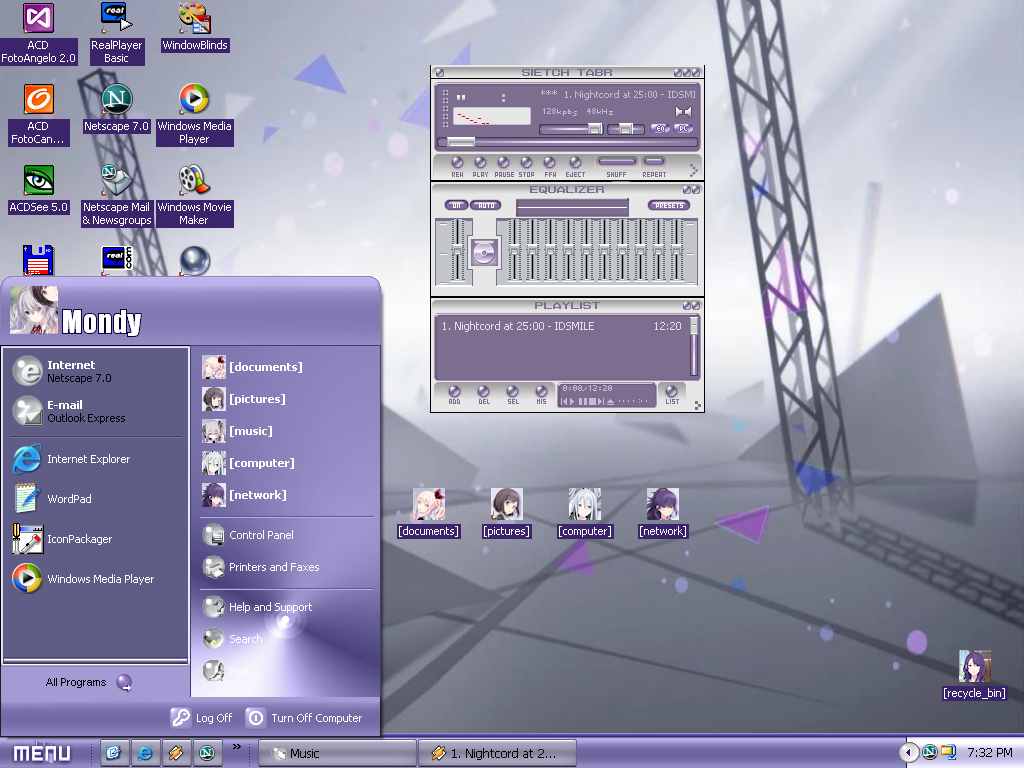Screen dimensions: 1024x768
Task: Toggle the SHUFF shuffle button
Action: pyautogui.click(x=616, y=162)
